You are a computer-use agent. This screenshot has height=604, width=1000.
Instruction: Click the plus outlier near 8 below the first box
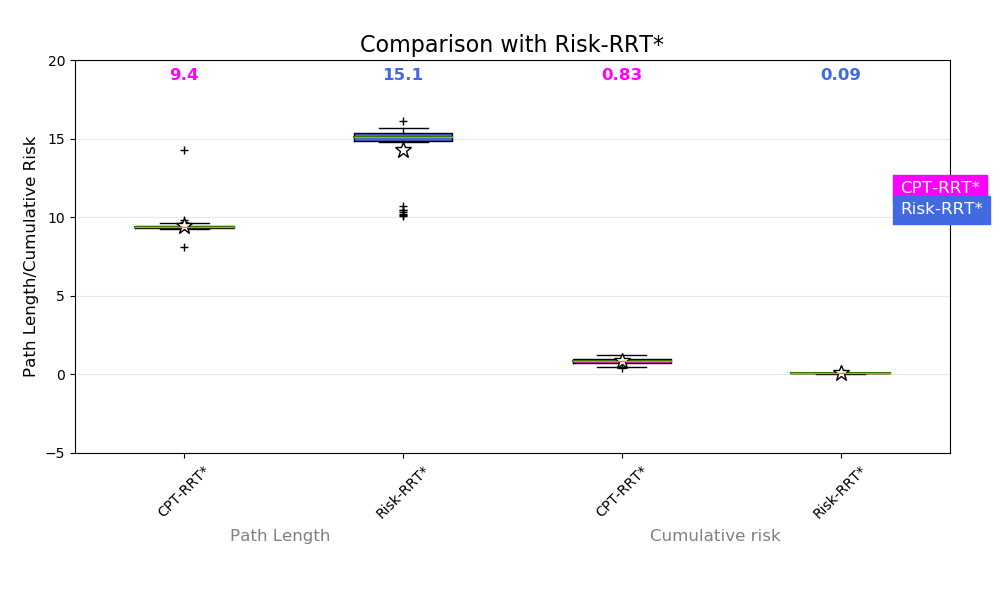(184, 247)
